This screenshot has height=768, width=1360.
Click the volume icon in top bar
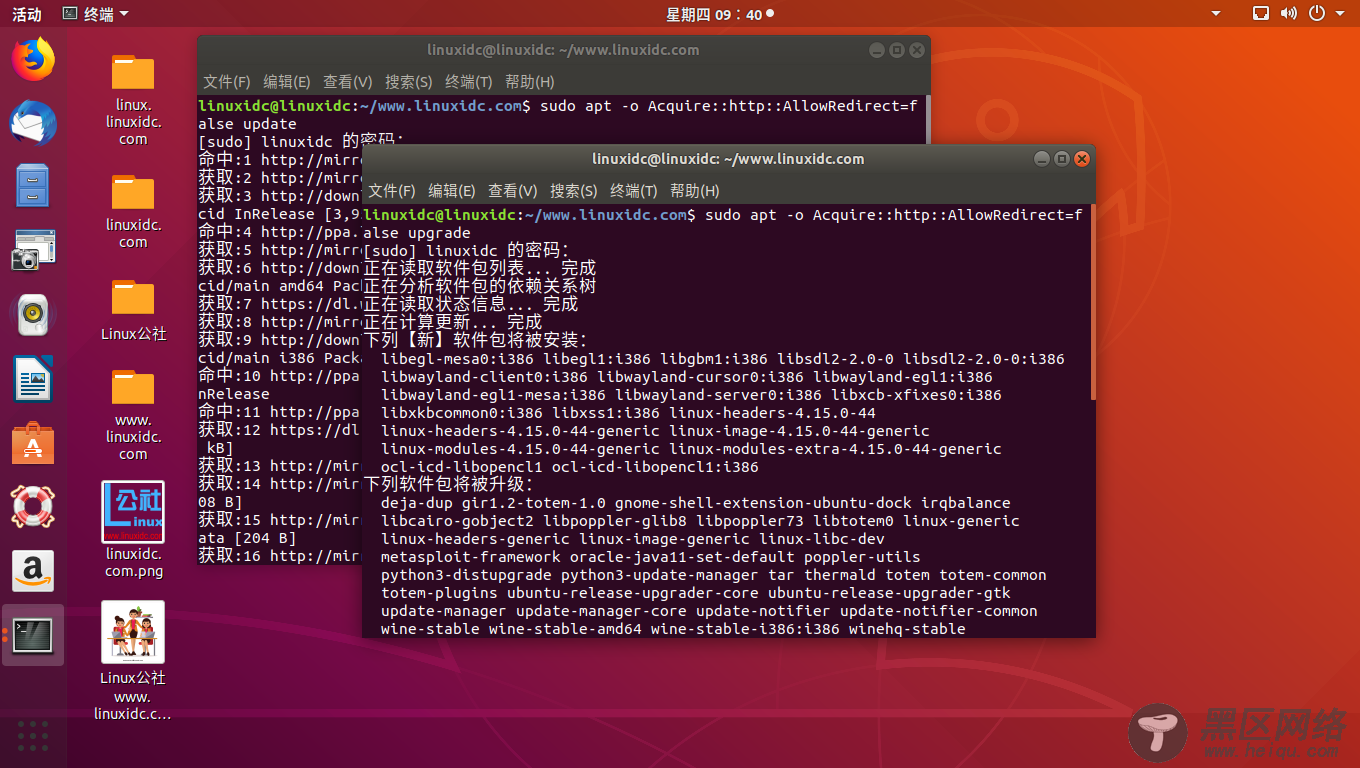click(x=1289, y=14)
